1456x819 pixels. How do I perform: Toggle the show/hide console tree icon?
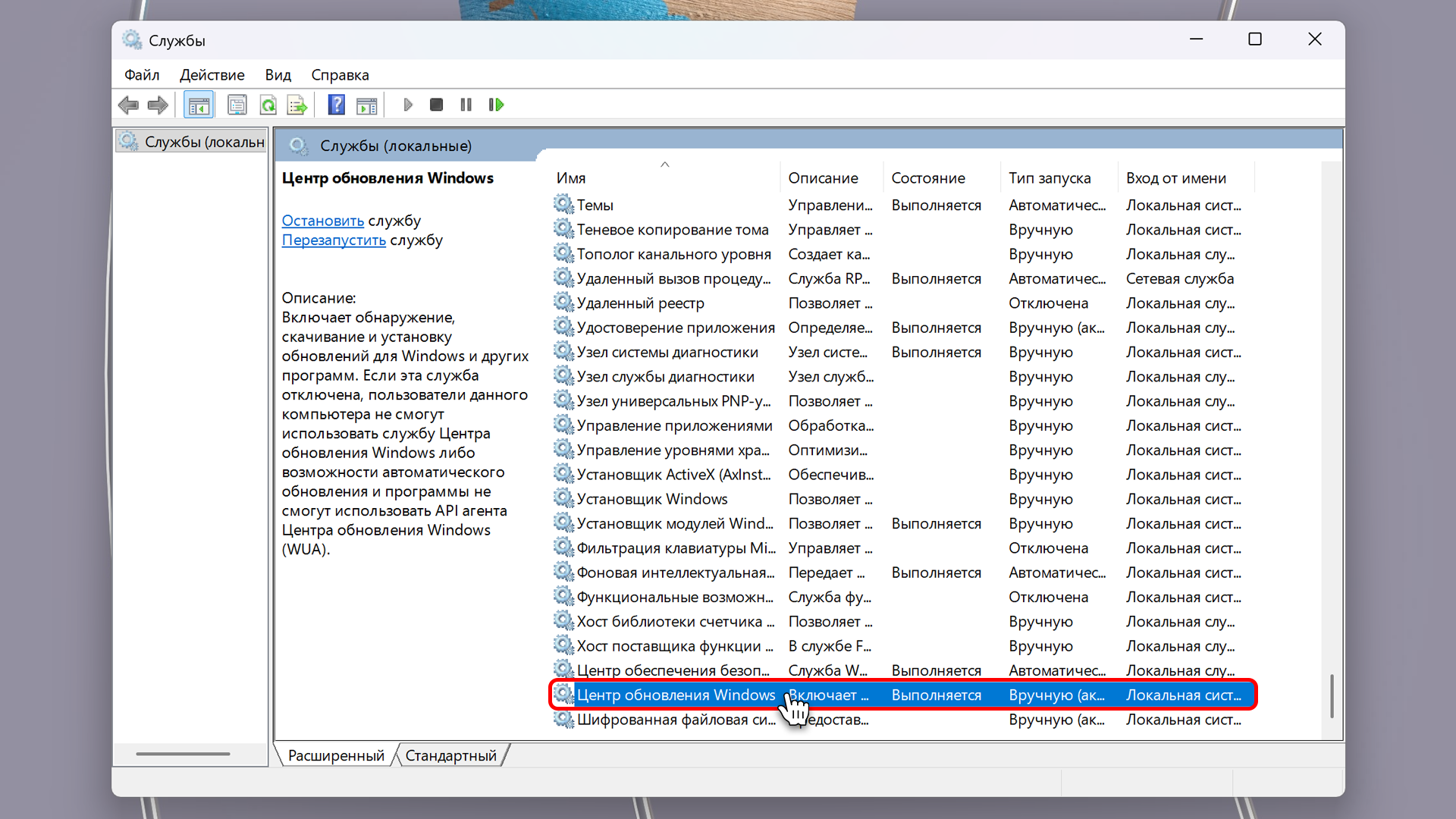pyautogui.click(x=199, y=105)
